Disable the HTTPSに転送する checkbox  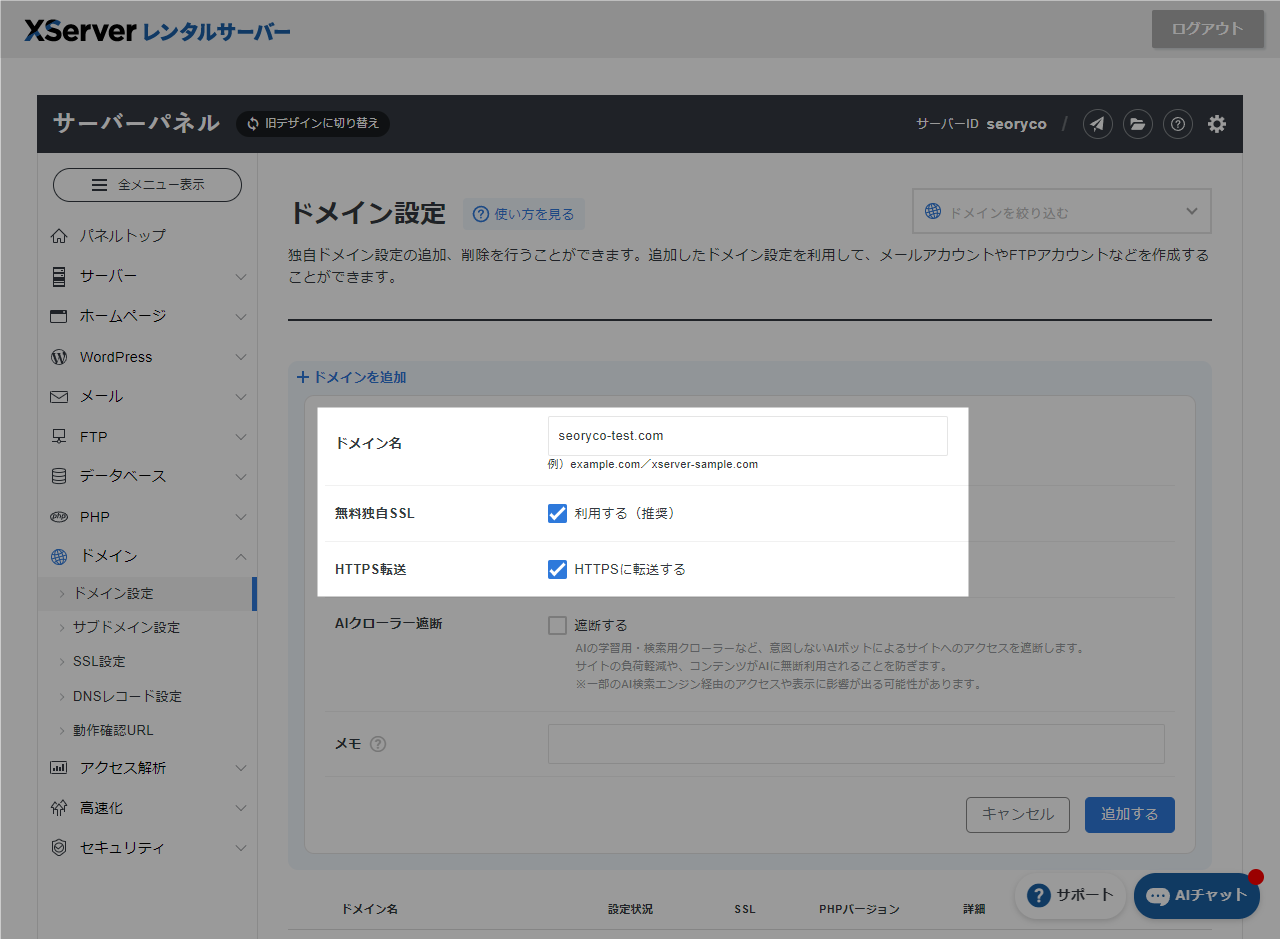(557, 569)
